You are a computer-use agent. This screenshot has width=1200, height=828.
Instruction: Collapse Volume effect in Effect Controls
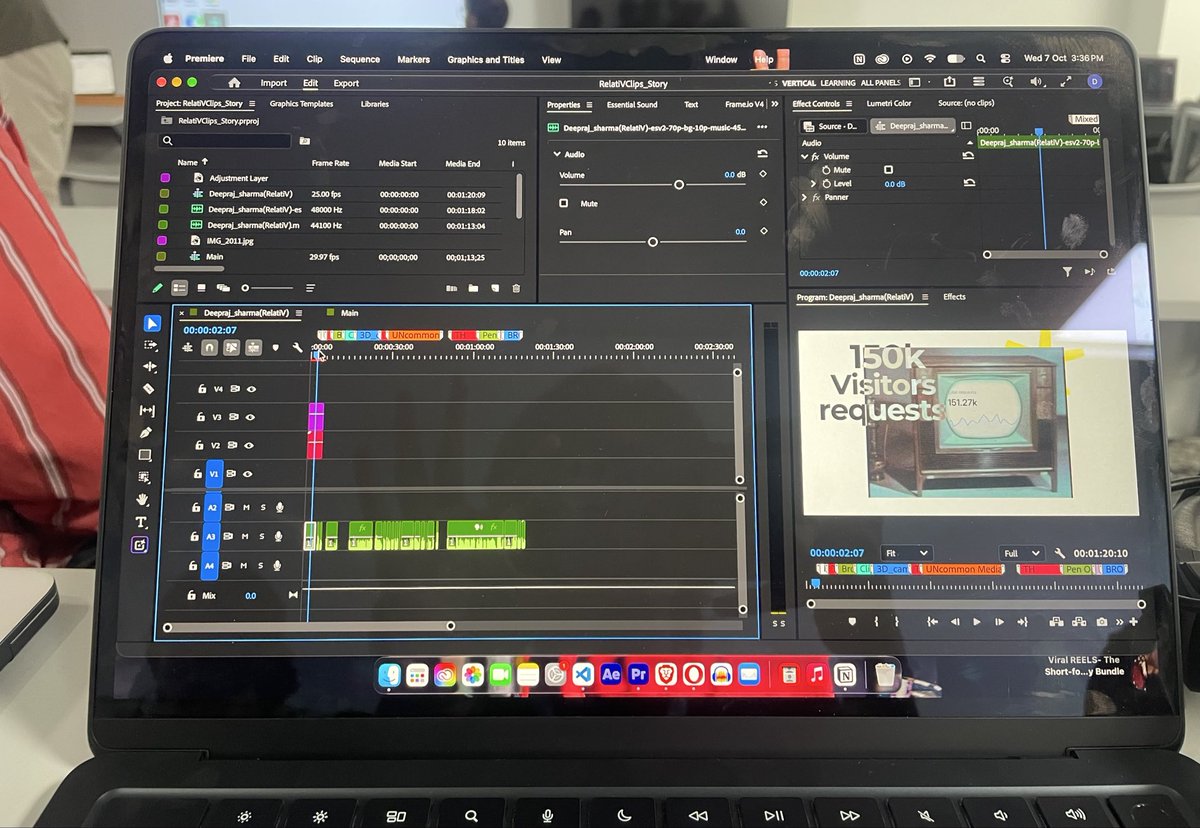[x=803, y=157]
